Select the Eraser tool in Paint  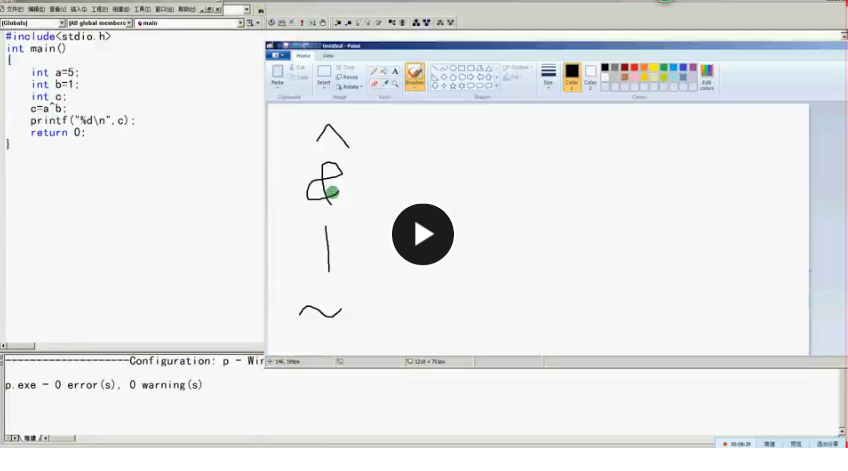(x=374, y=83)
